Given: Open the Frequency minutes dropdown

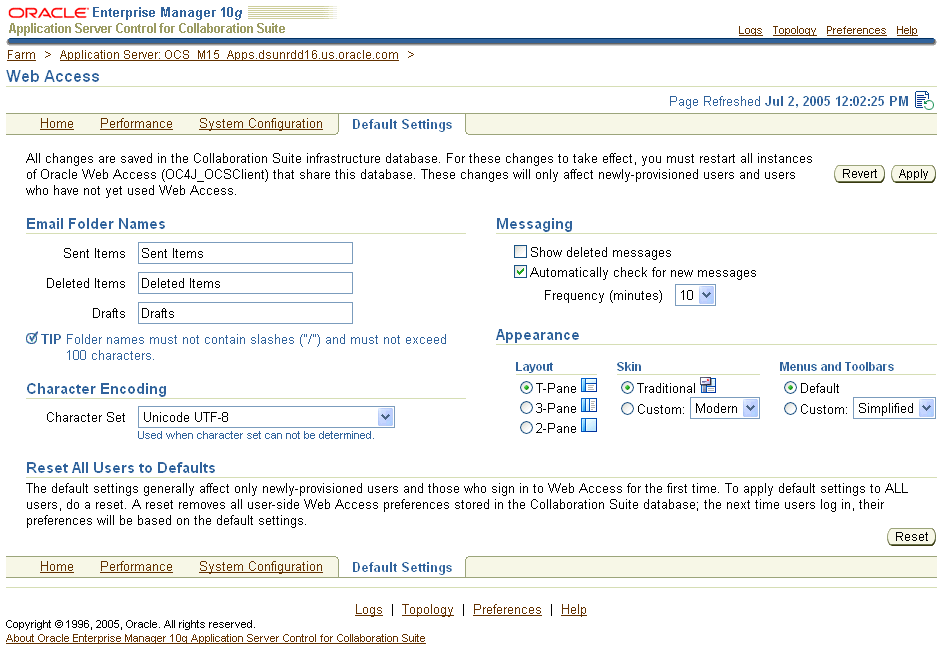Looking at the screenshot, I should click(696, 295).
